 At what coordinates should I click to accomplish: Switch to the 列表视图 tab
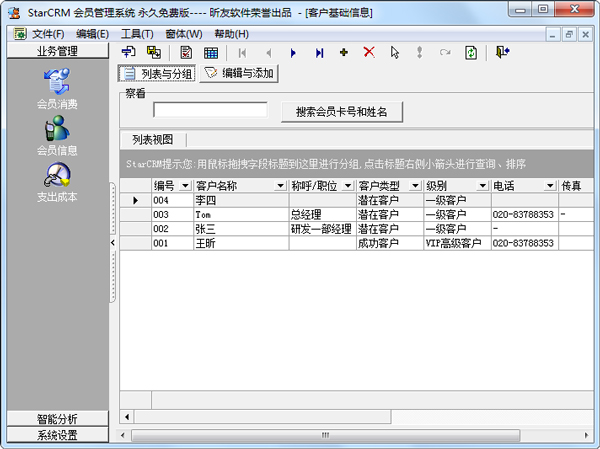[x=153, y=139]
